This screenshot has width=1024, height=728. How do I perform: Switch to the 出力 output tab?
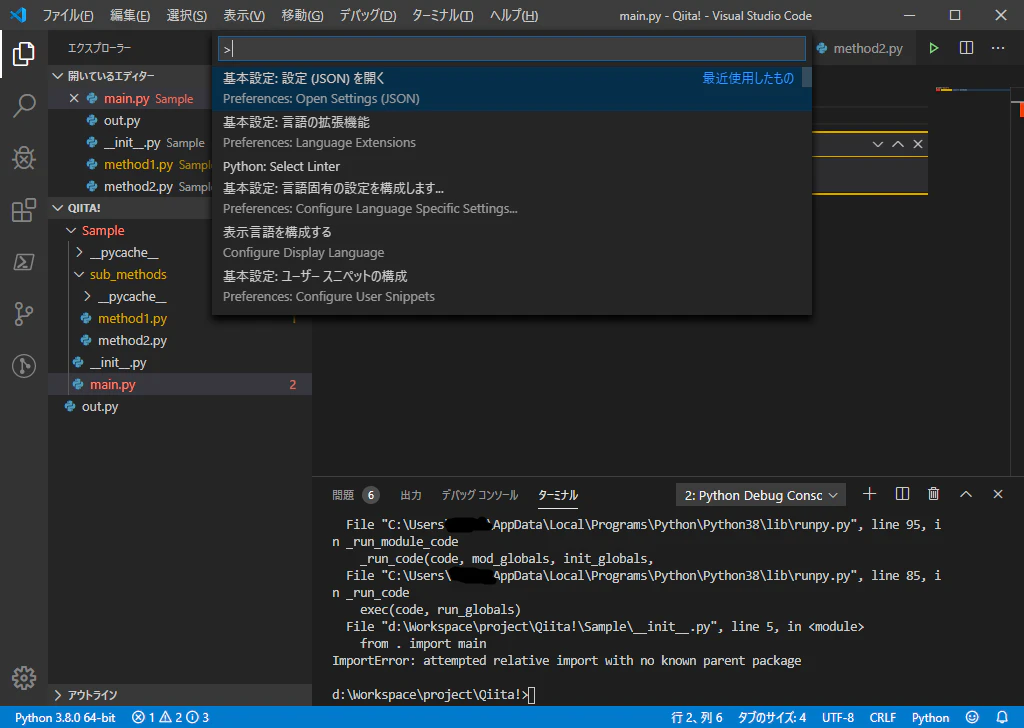pyautogui.click(x=411, y=495)
